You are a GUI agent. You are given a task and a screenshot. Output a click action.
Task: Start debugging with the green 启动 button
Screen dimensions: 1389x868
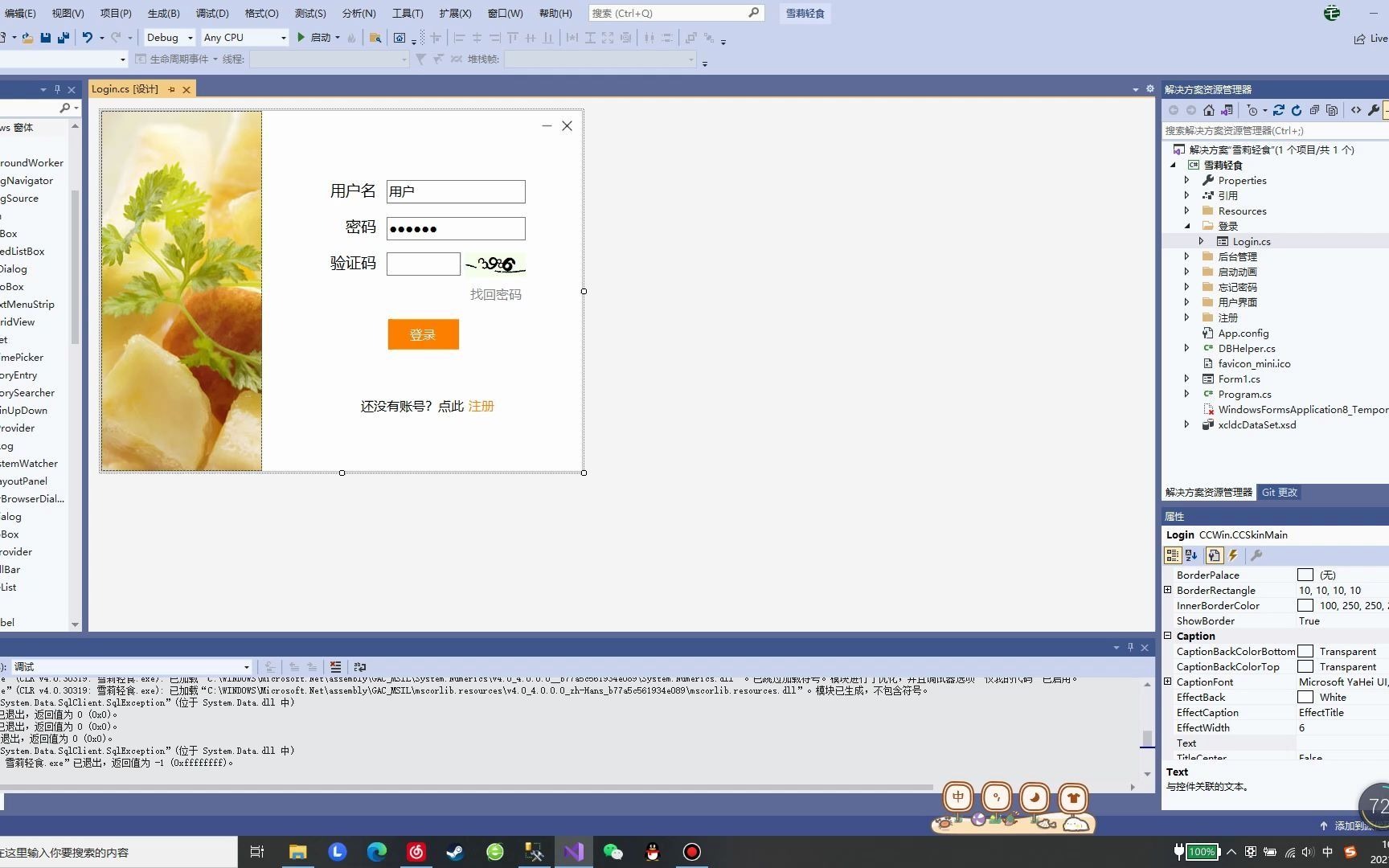pyautogui.click(x=317, y=37)
